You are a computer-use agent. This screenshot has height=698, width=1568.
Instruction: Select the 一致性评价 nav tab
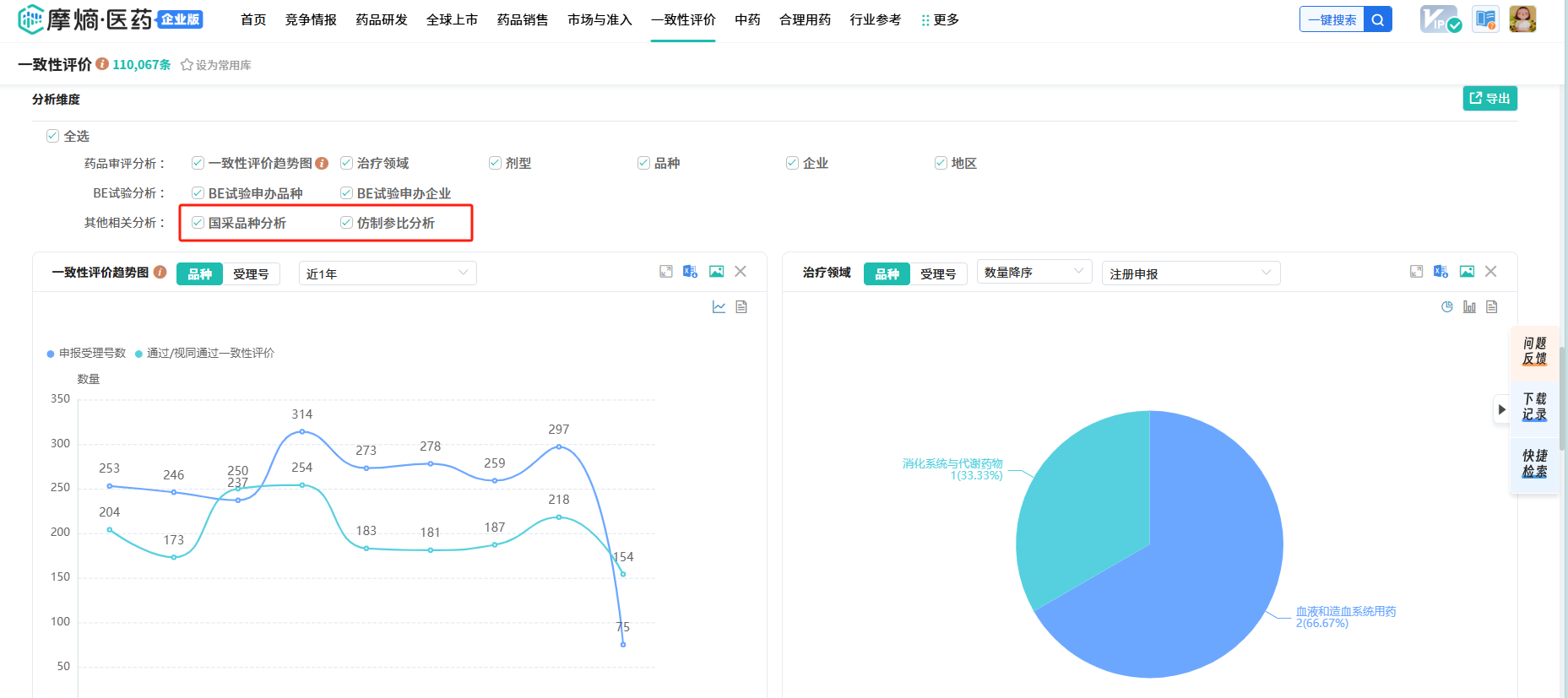click(683, 19)
